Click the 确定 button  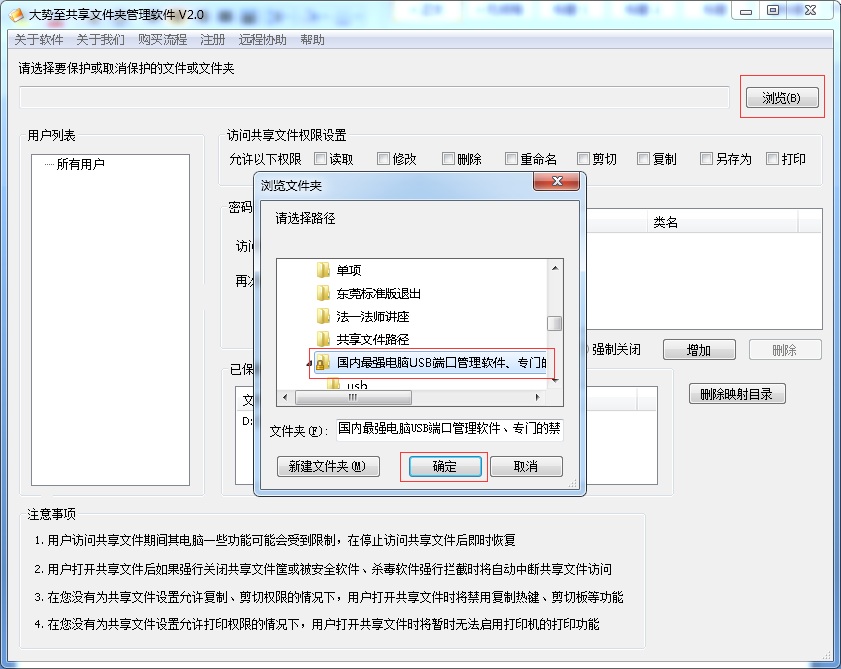[443, 467]
